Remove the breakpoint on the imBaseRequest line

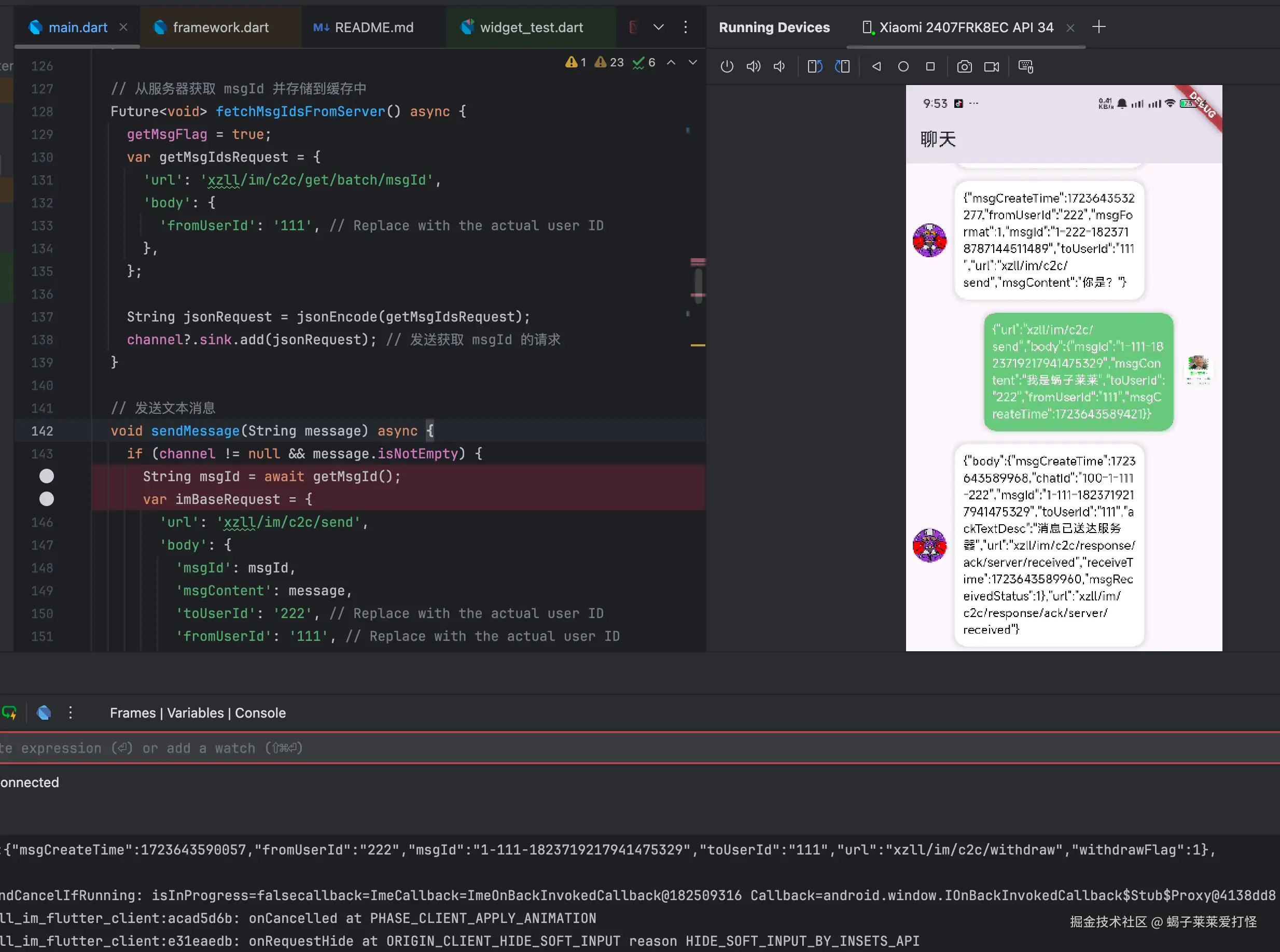coord(47,499)
